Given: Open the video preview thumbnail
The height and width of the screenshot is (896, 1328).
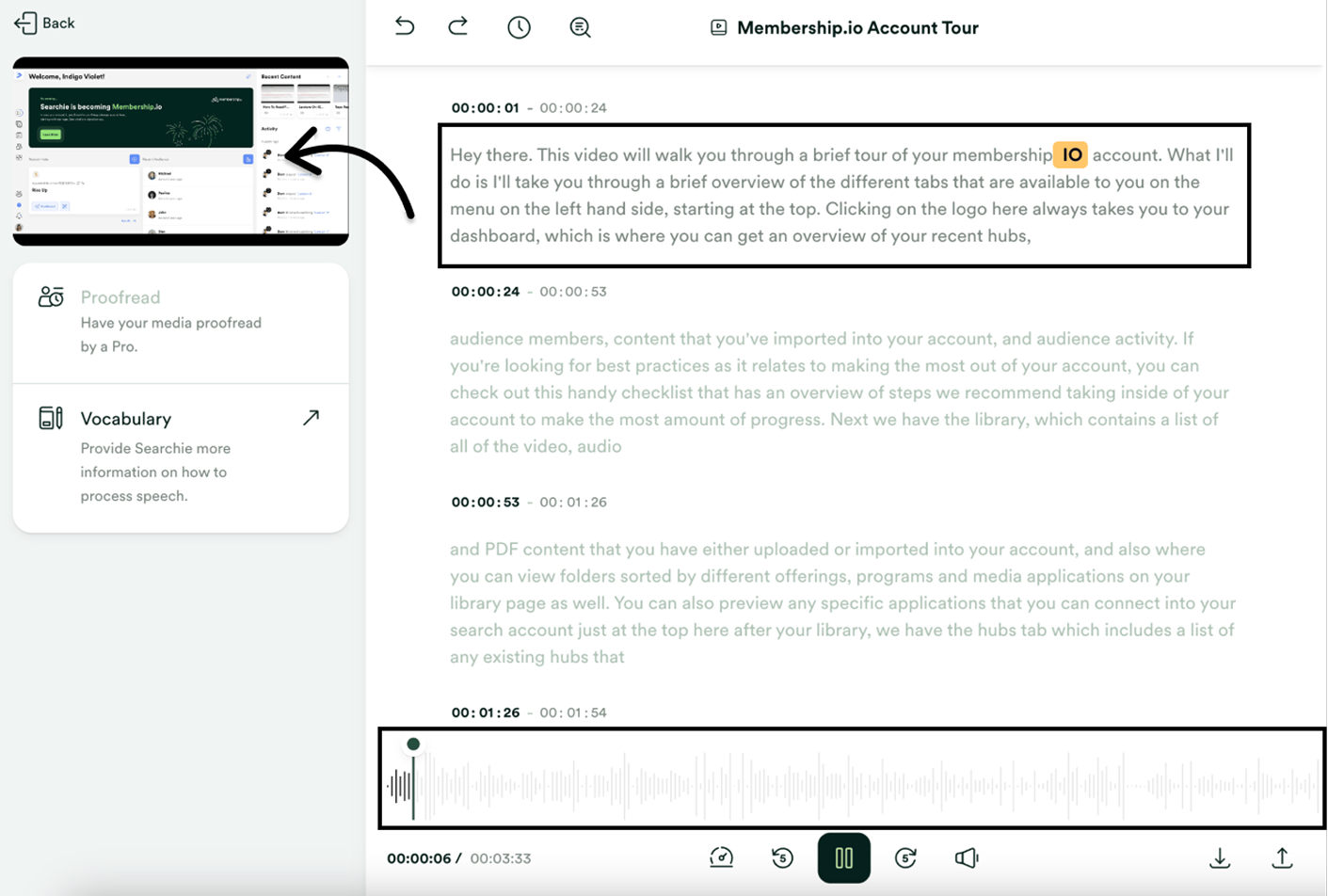Looking at the screenshot, I should (181, 151).
